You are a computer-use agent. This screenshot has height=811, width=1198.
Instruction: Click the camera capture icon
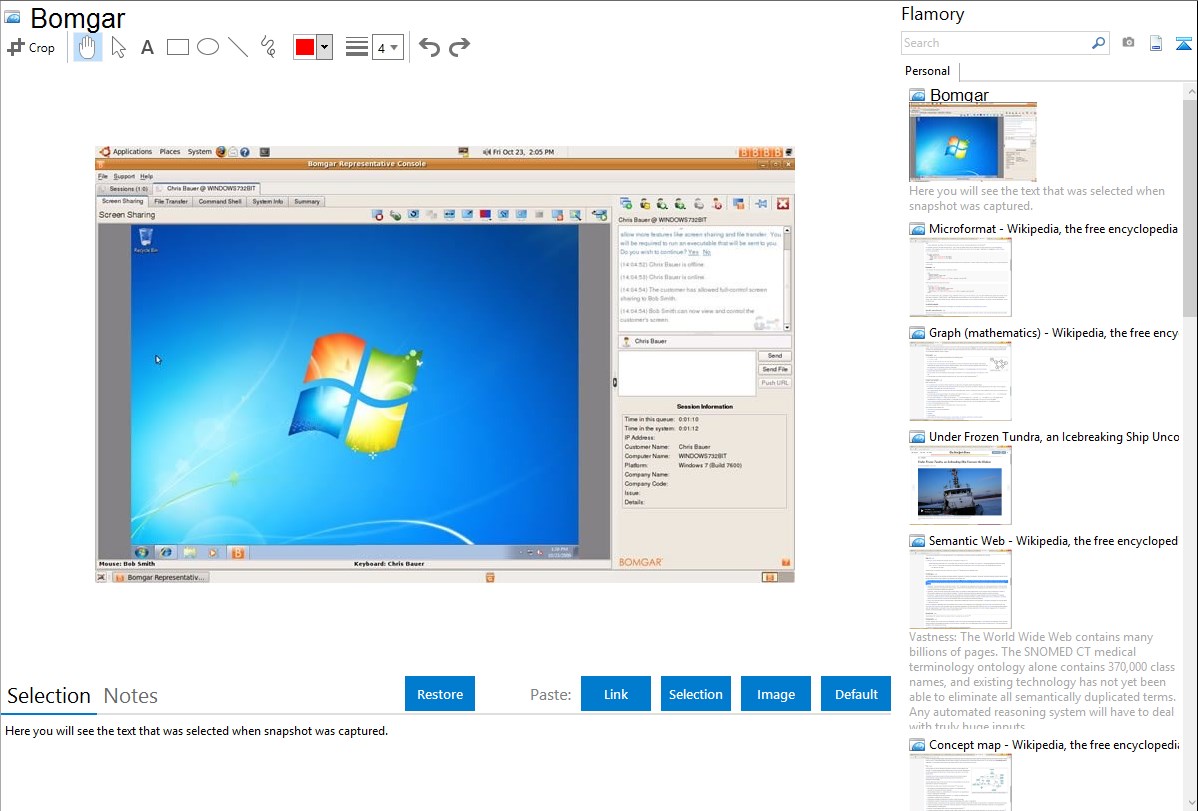pyautogui.click(x=1128, y=43)
